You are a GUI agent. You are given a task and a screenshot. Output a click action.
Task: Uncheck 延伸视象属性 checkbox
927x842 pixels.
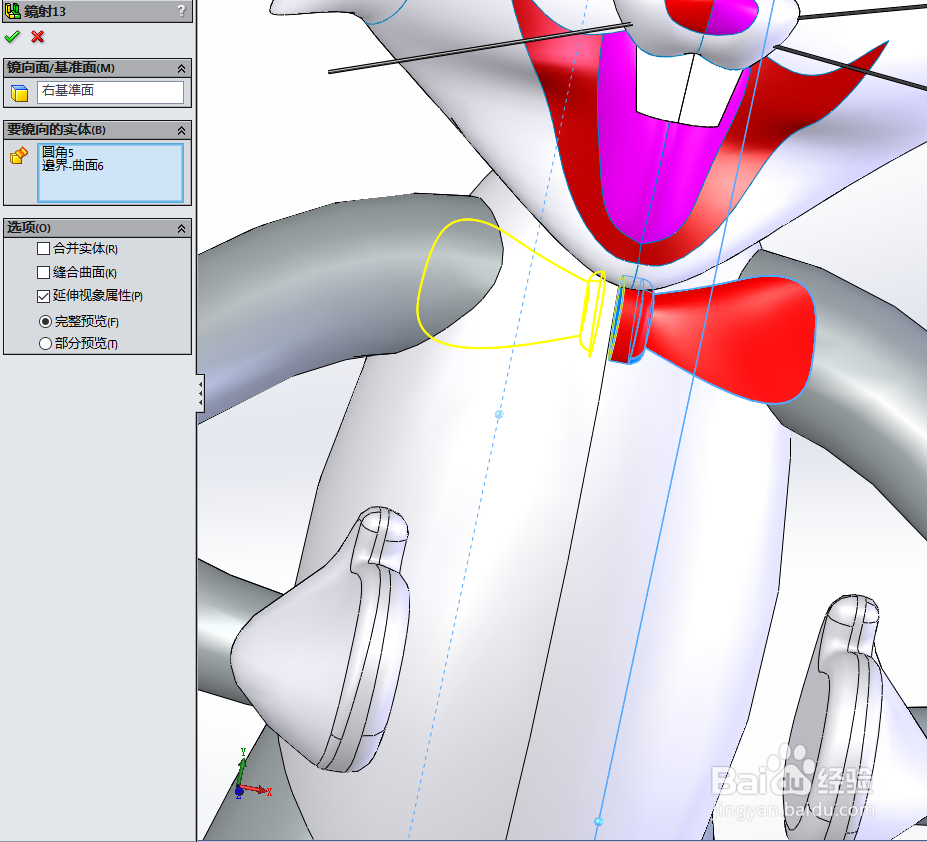[43, 296]
